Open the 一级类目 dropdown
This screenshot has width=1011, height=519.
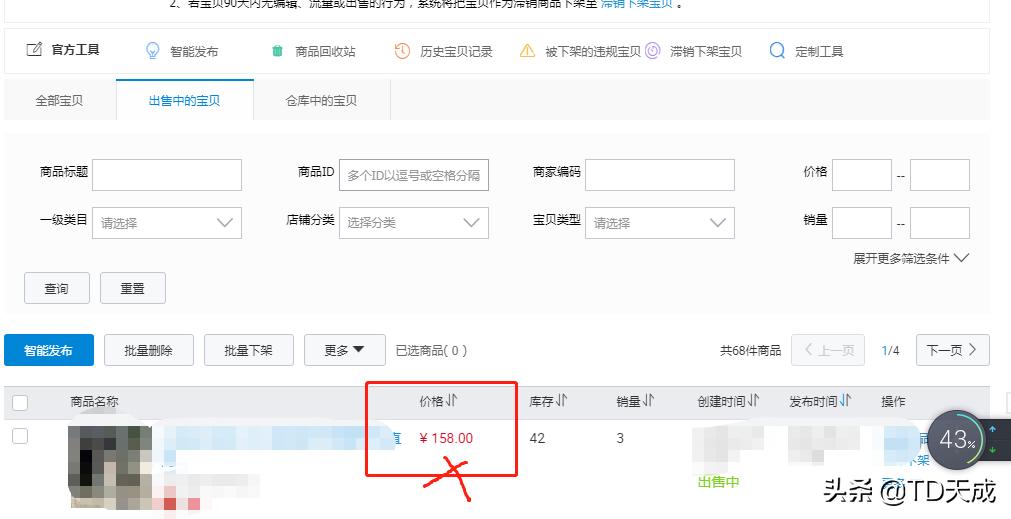coord(167,223)
